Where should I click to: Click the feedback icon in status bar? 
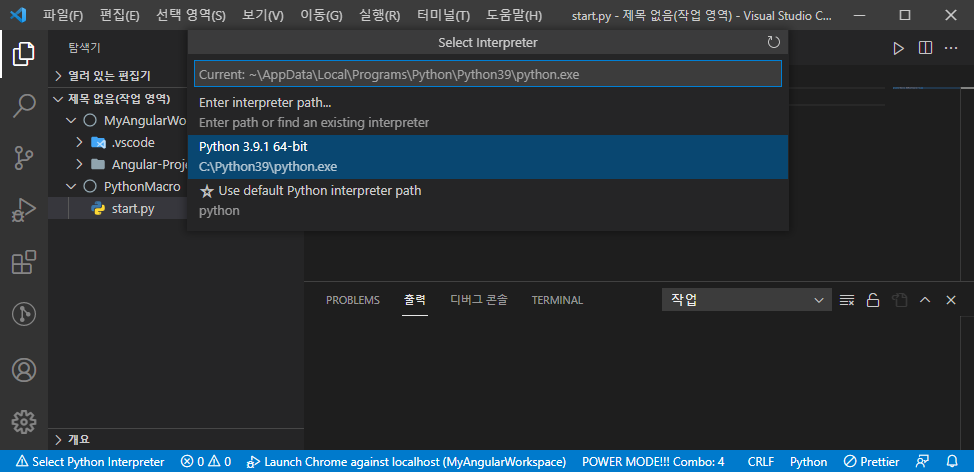coord(922,462)
